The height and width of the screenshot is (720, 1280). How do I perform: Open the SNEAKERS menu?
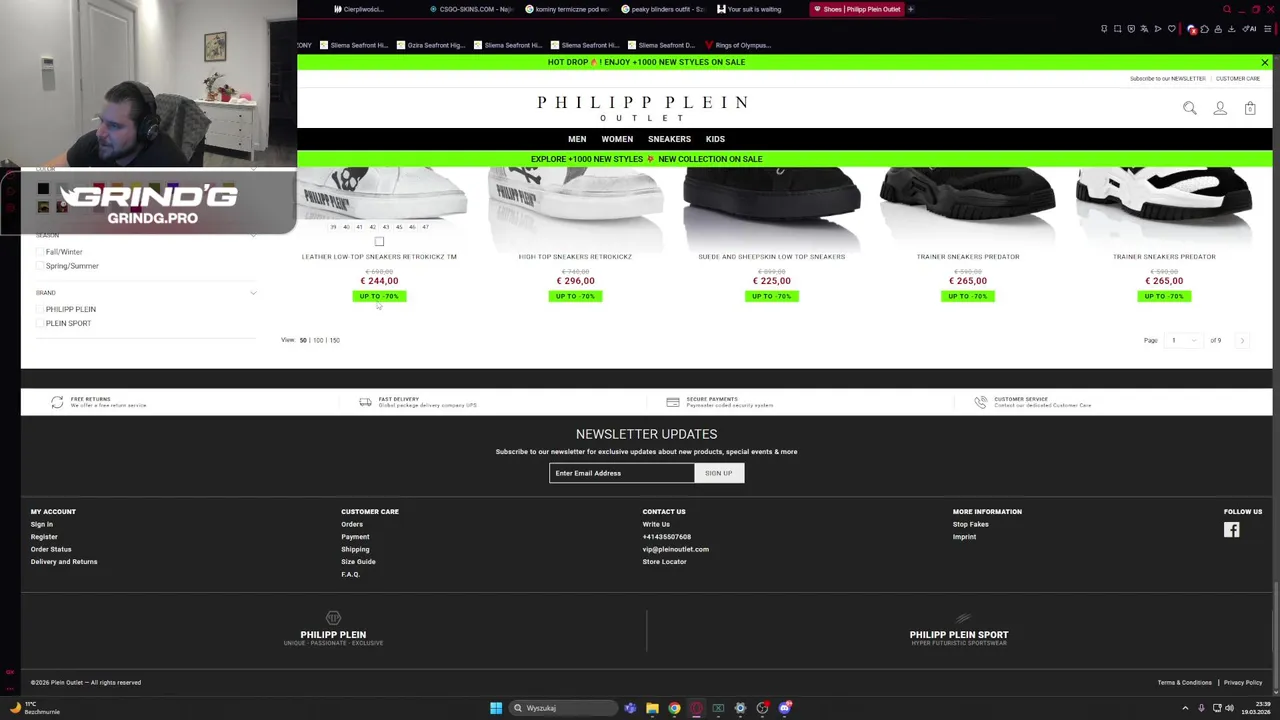pyautogui.click(x=669, y=139)
